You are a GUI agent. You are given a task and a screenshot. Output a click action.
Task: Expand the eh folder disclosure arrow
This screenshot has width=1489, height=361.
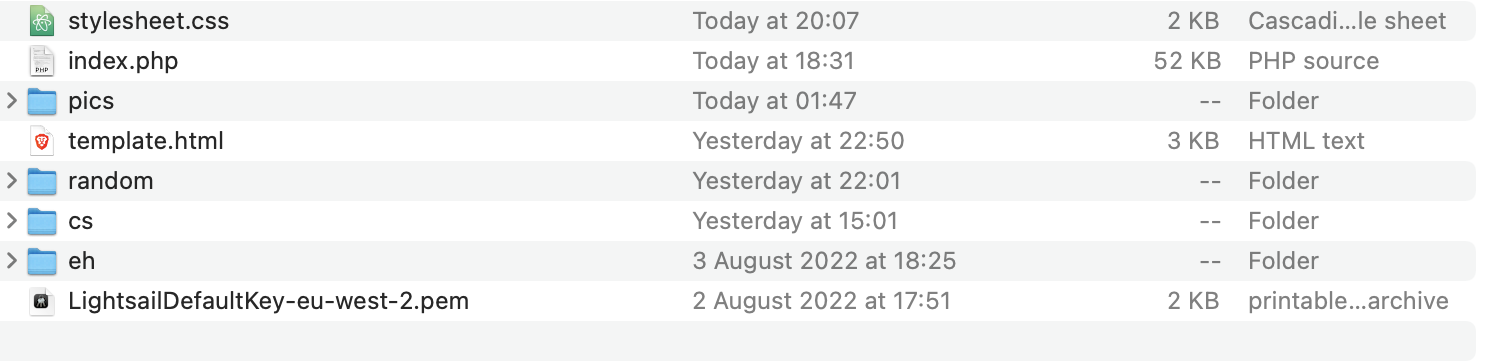click(x=12, y=261)
